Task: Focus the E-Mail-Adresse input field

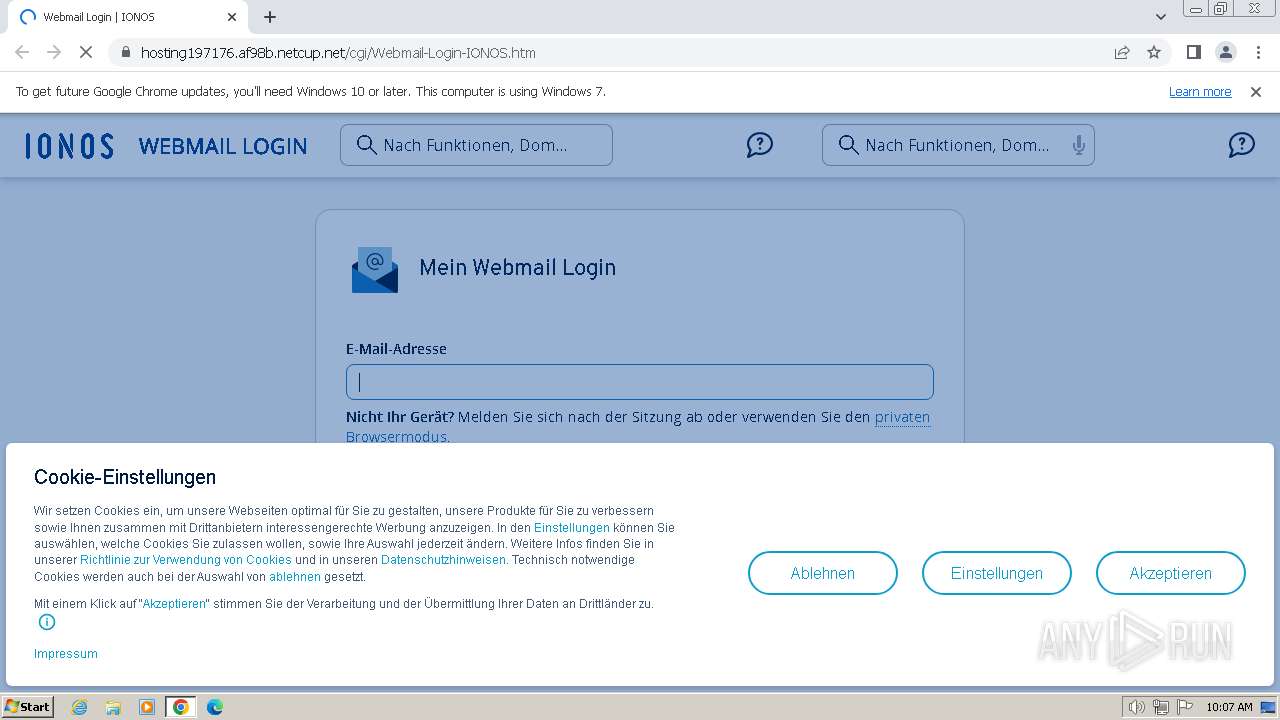Action: [x=640, y=382]
